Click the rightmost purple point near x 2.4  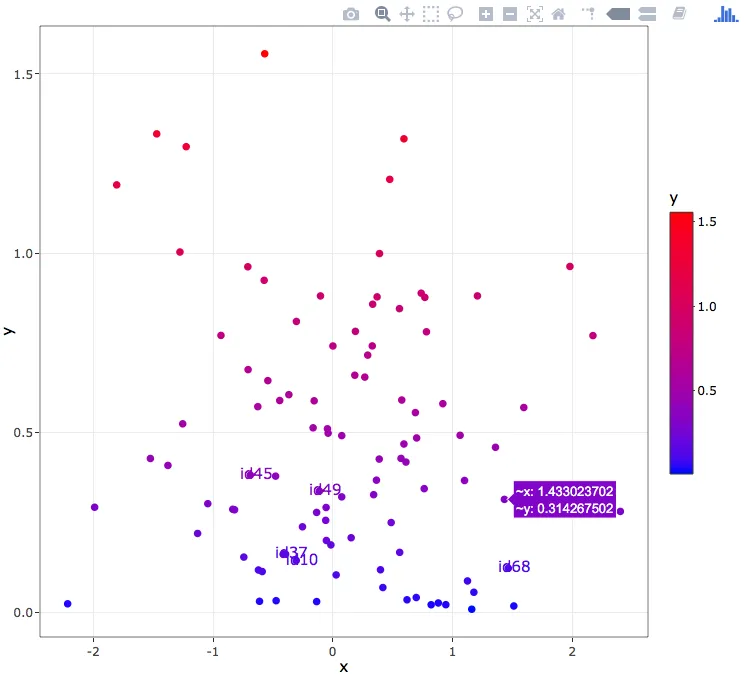[620, 511]
